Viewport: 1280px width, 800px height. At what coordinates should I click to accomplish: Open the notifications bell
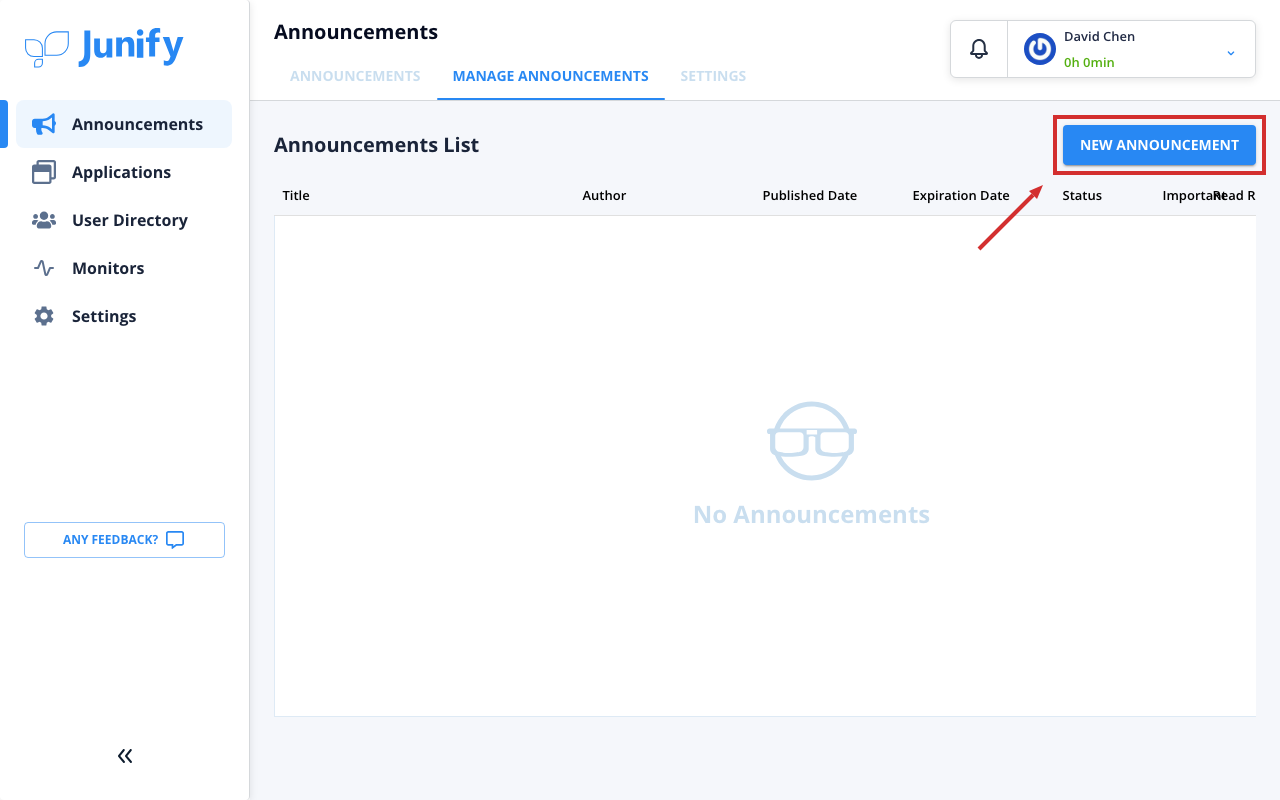(x=979, y=48)
